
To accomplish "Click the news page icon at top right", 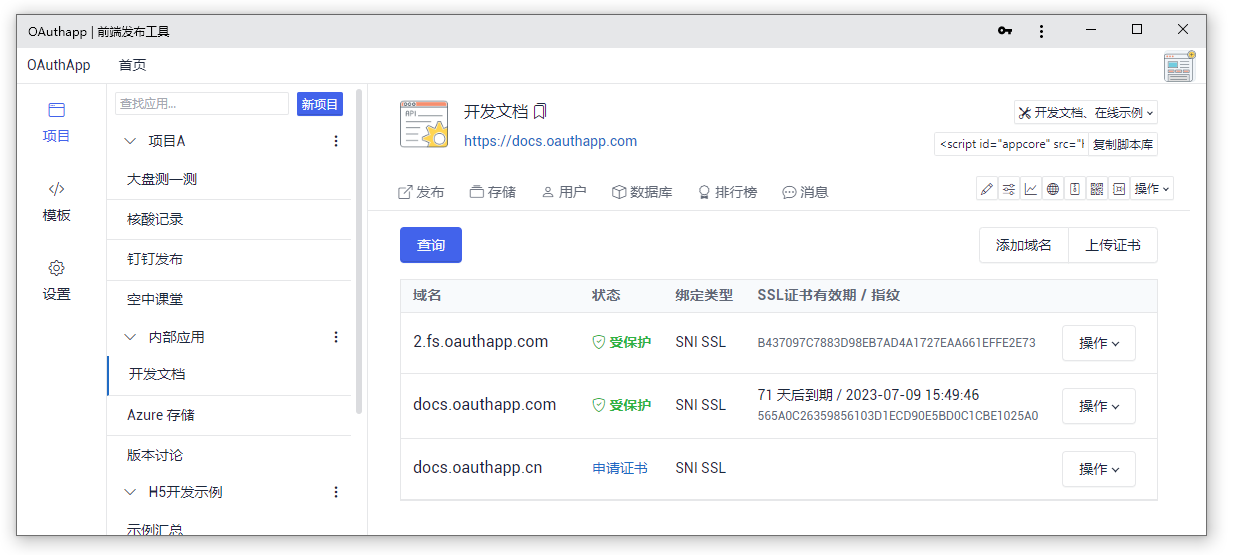I will tap(1180, 66).
